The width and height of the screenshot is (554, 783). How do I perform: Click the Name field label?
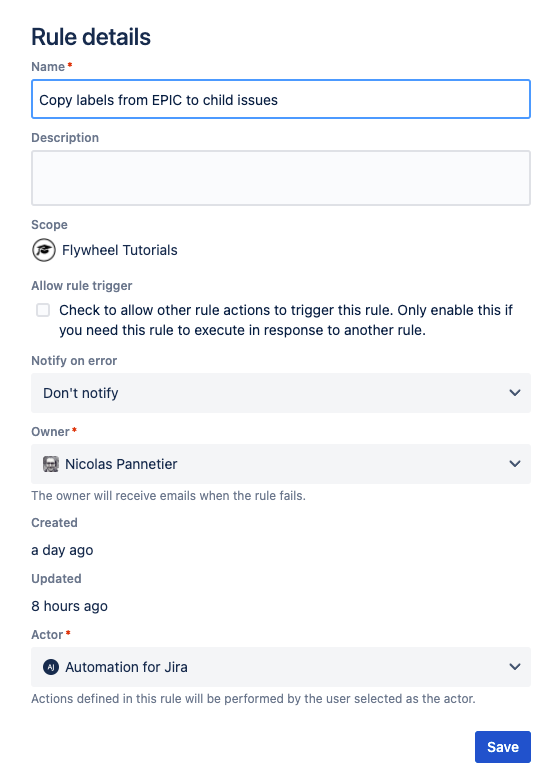pyautogui.click(x=48, y=67)
